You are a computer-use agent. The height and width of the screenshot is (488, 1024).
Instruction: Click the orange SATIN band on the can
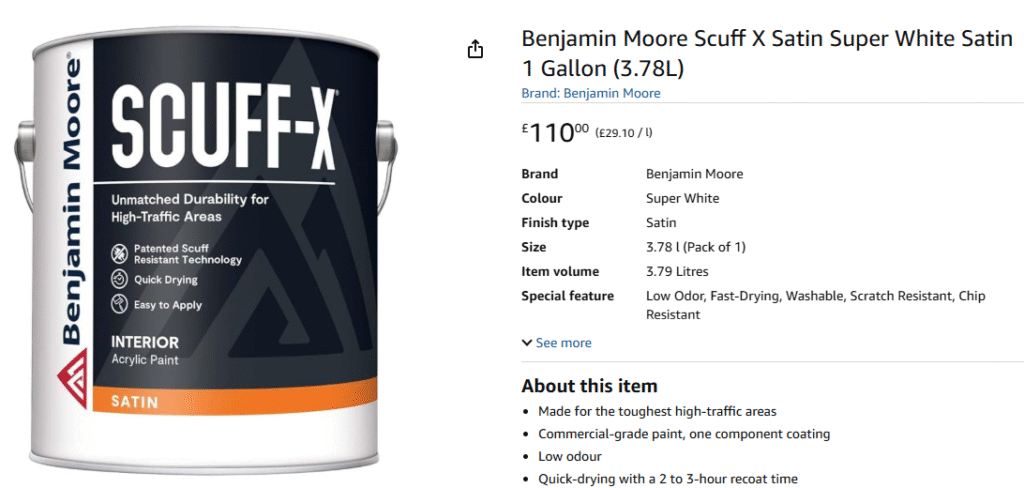click(x=235, y=397)
